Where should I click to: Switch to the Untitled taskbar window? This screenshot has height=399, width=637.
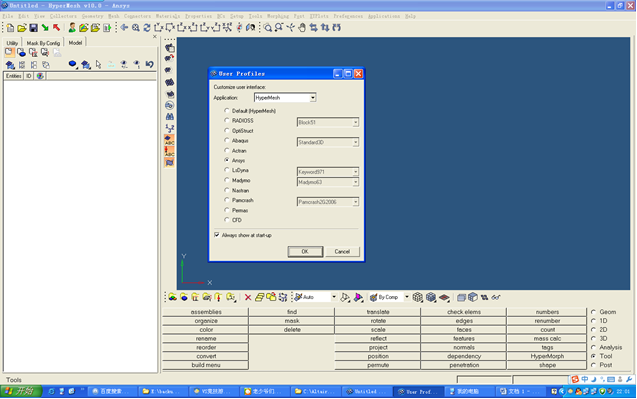(x=366, y=391)
